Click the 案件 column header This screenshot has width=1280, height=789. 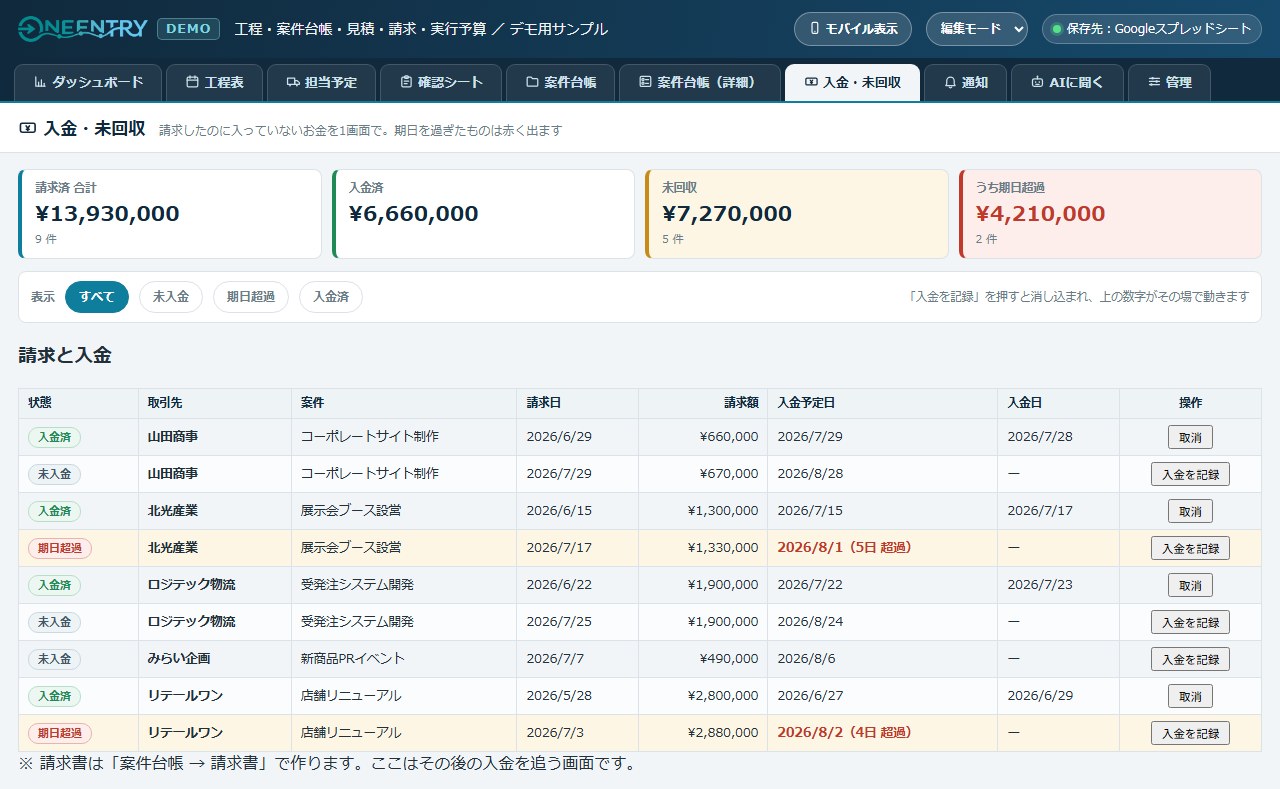(404, 403)
